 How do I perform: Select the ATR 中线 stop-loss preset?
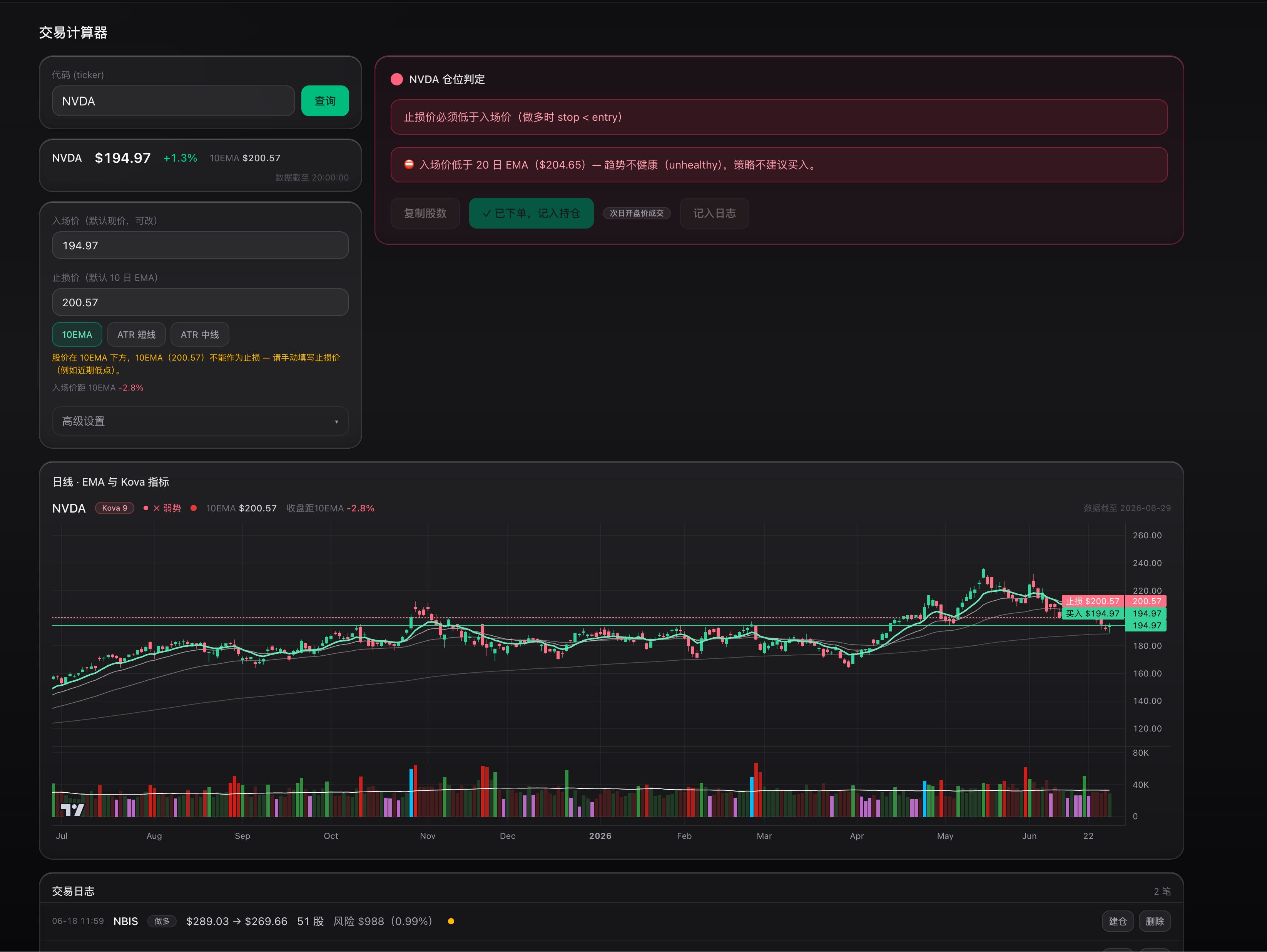pyautogui.click(x=200, y=334)
